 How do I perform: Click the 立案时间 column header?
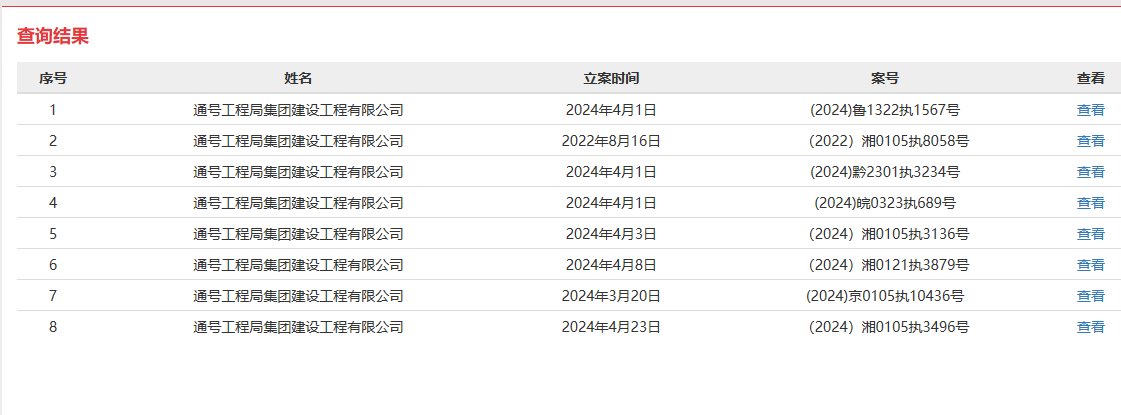point(611,78)
